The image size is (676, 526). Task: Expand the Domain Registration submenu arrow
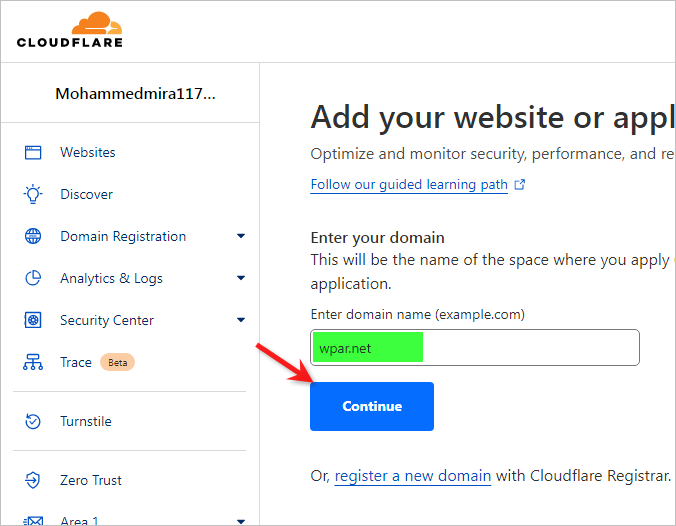pyautogui.click(x=240, y=237)
